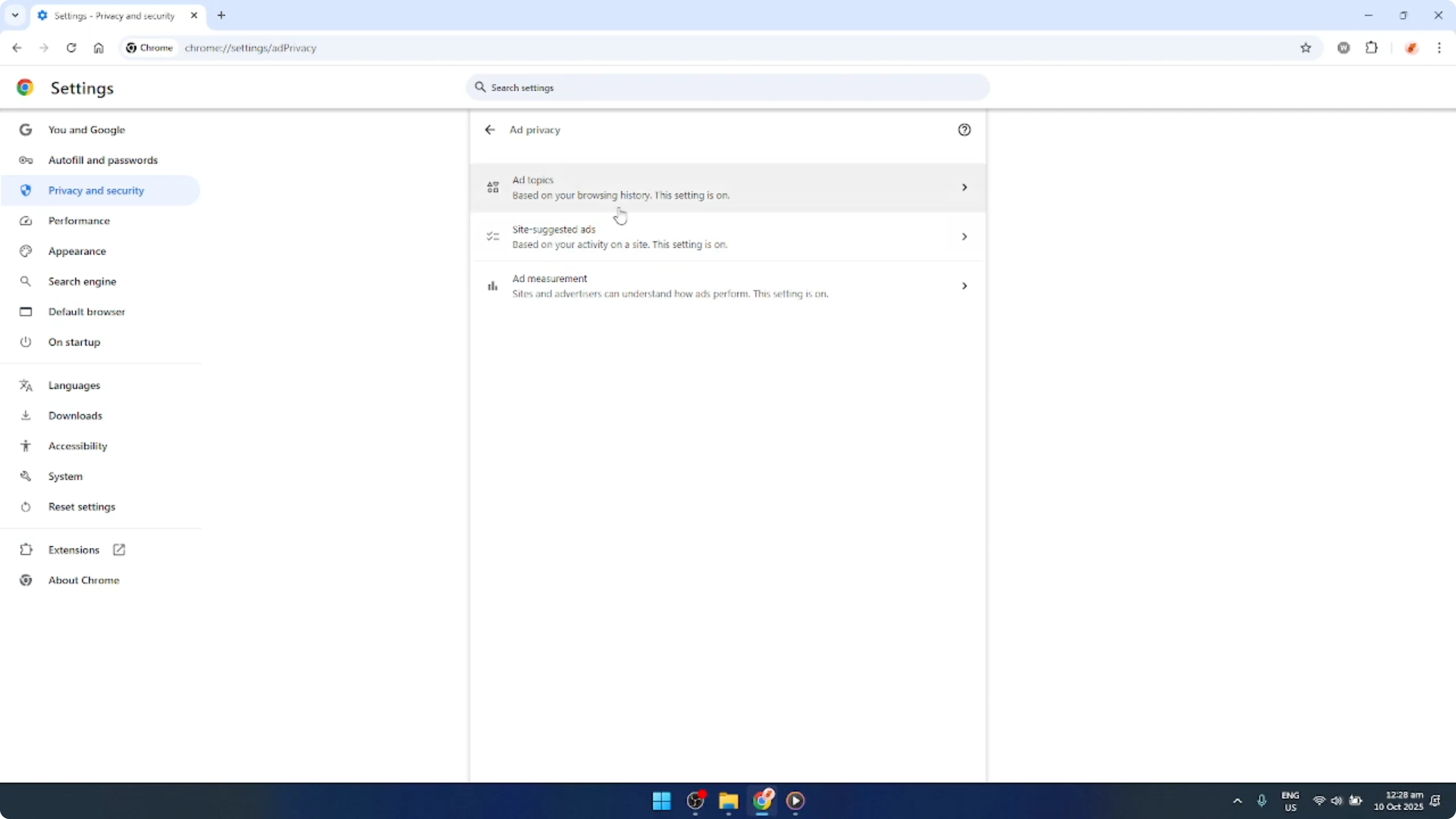Open the OBS Studio taskbar icon

click(x=696, y=801)
